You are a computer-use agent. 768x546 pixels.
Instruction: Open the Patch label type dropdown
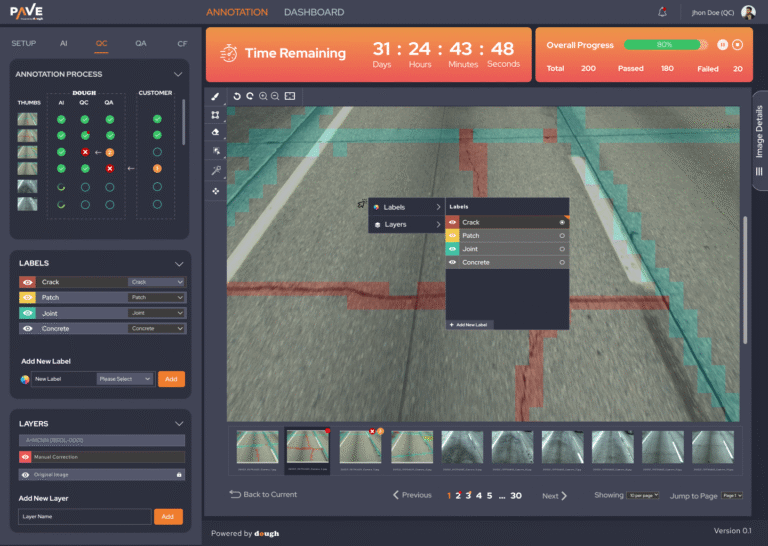[x=156, y=297]
